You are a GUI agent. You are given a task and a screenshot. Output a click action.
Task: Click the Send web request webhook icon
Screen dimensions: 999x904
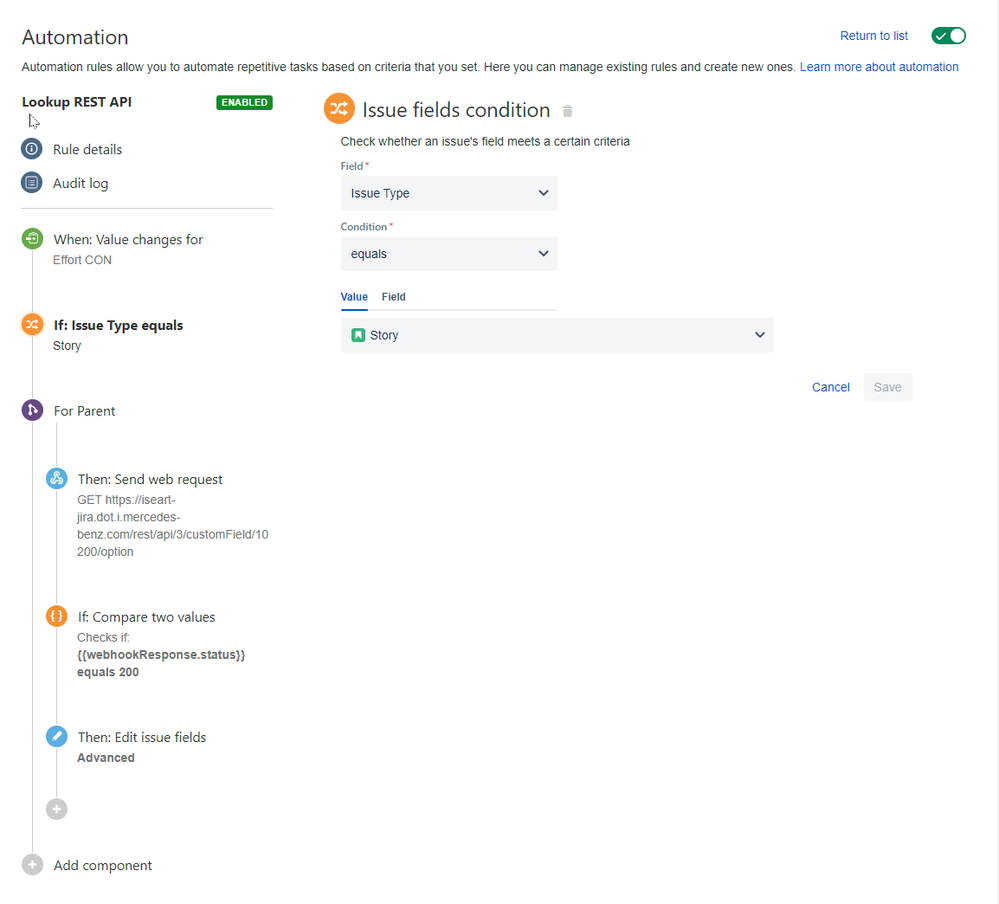57,478
